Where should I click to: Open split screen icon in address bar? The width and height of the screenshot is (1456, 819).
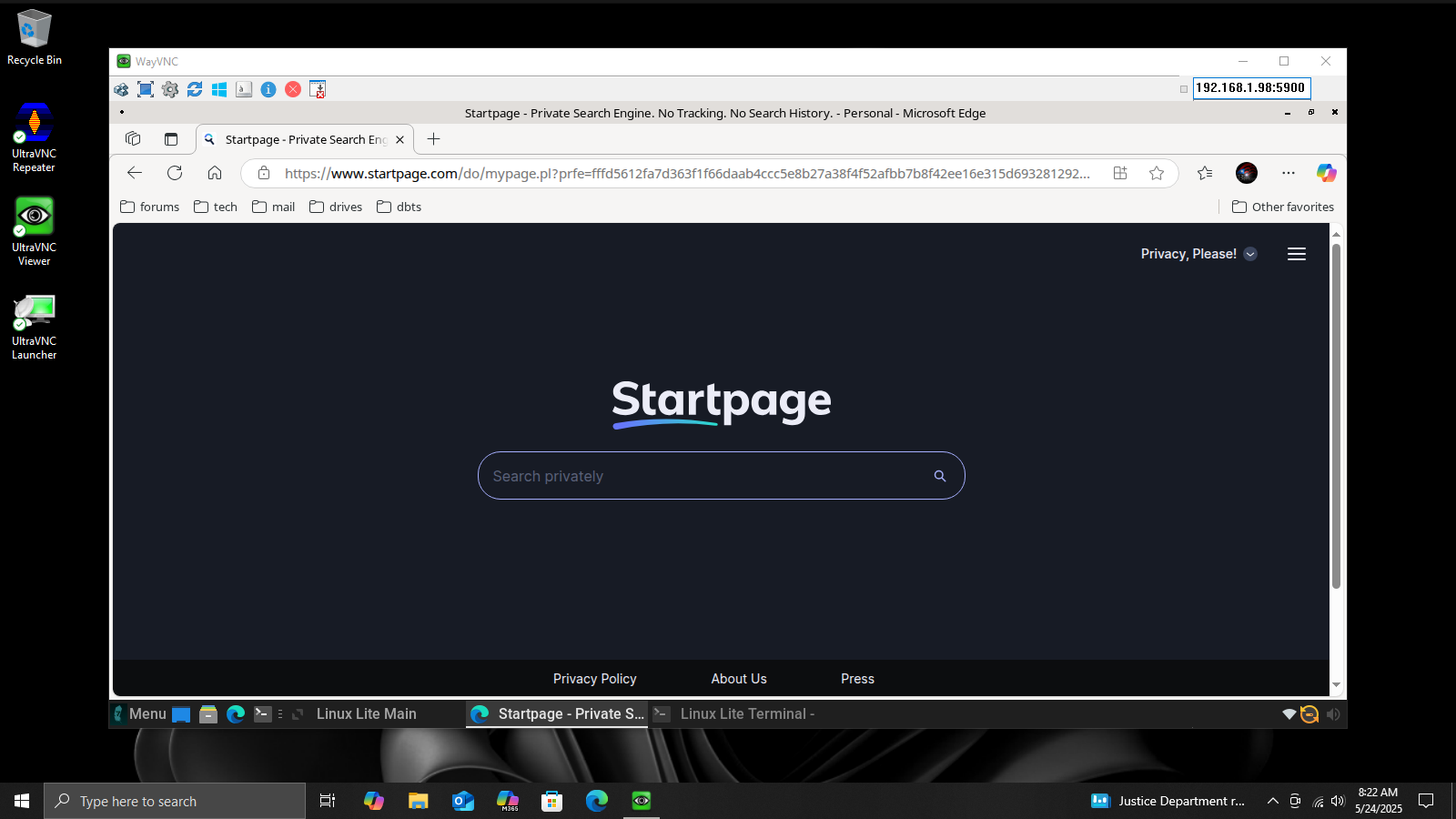[1120, 173]
